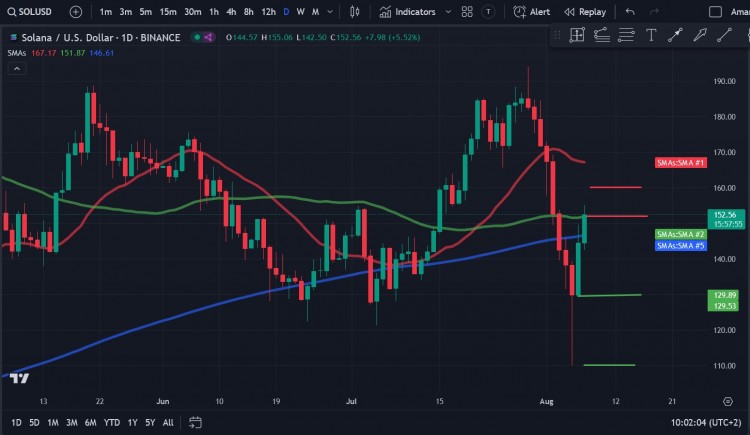Screen dimensions: 750x435
Task: Create a price Alert
Action: [x=531, y=11]
